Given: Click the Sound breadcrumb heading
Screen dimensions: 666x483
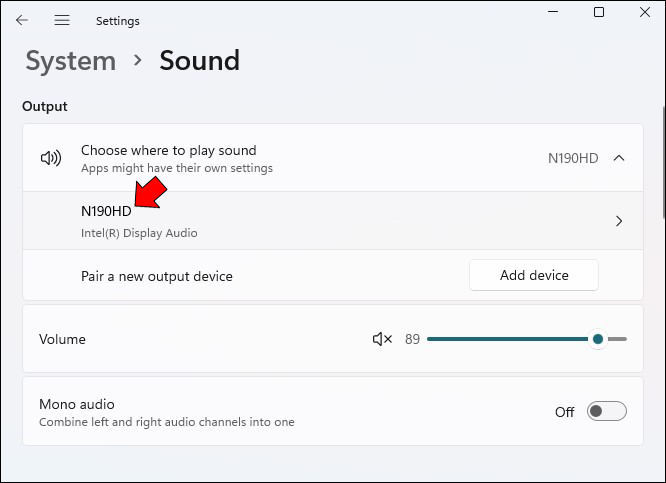Looking at the screenshot, I should [199, 61].
